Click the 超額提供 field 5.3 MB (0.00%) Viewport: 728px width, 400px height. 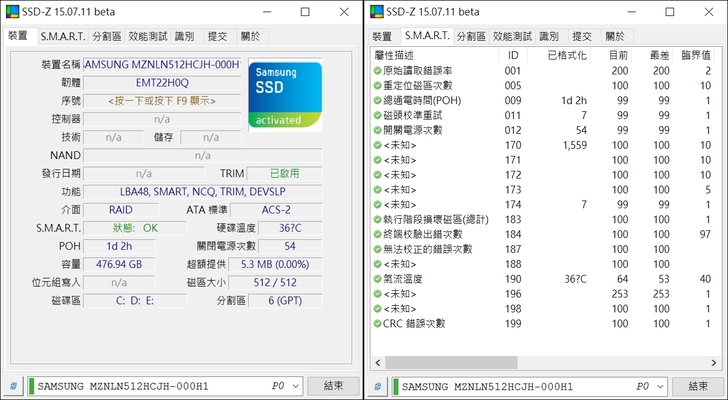275,265
